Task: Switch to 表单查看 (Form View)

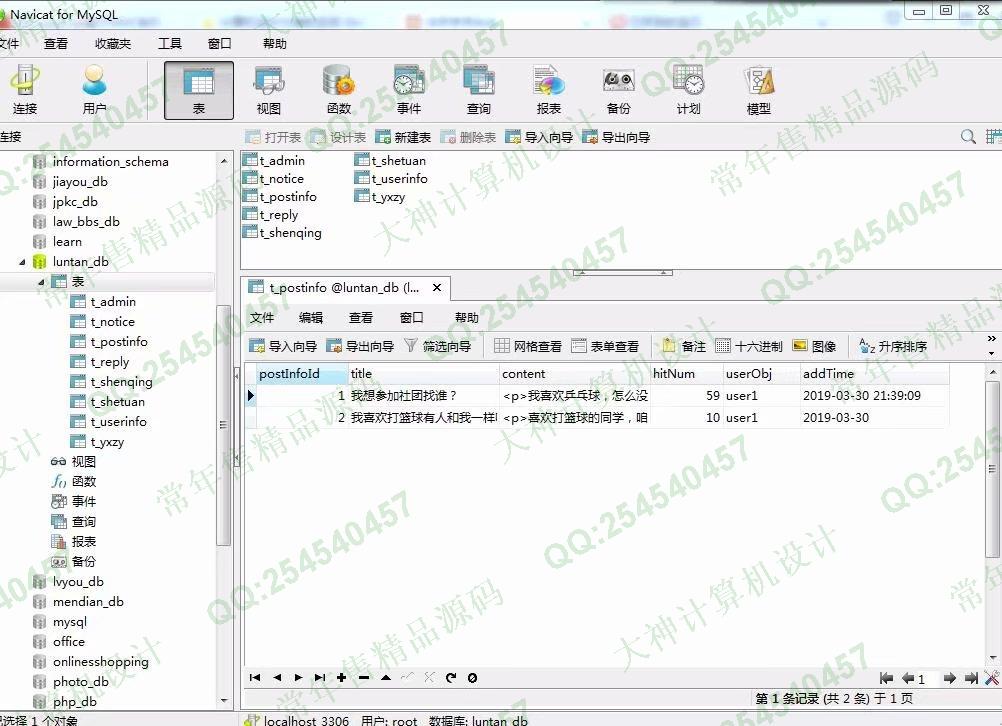Action: tap(605, 346)
